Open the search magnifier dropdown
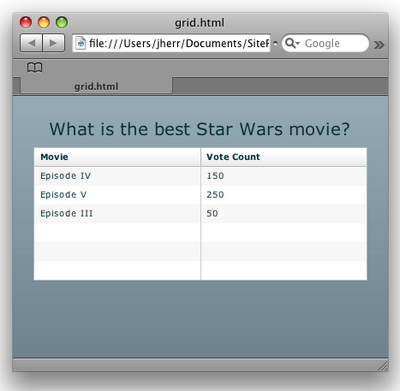Viewport: 400px width, 391px height. pos(293,43)
